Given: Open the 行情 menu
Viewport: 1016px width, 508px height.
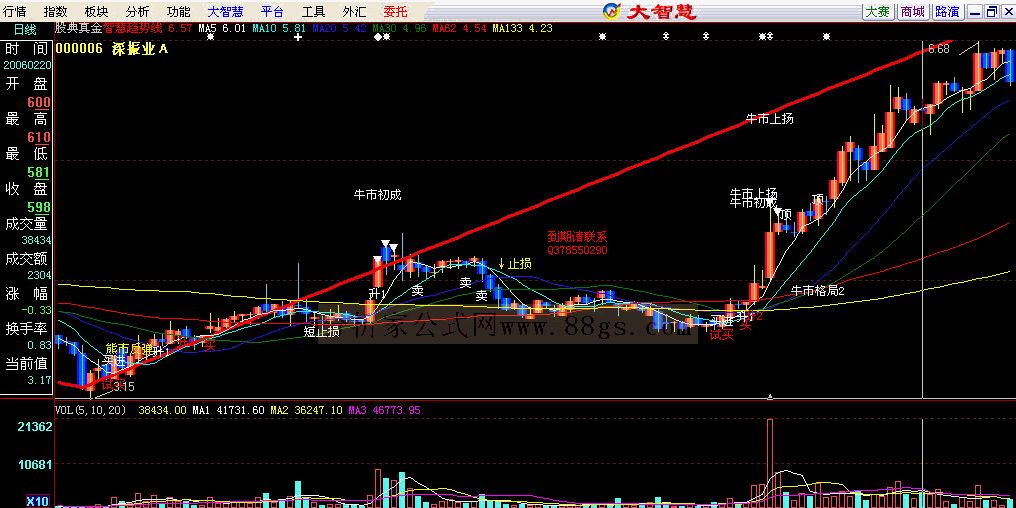Looking at the screenshot, I should click(x=14, y=11).
